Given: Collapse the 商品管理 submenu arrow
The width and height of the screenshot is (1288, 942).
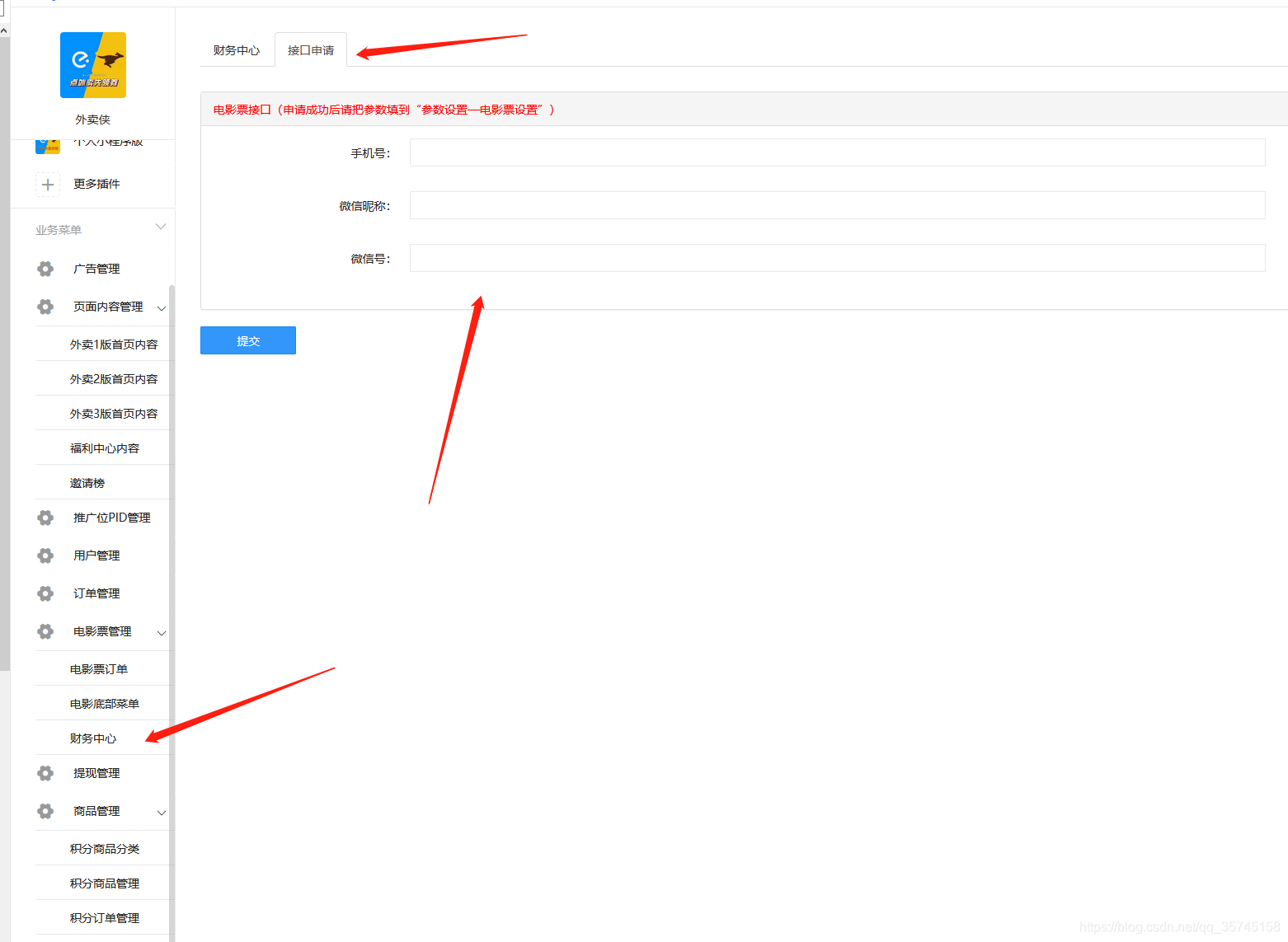Looking at the screenshot, I should coord(162,813).
